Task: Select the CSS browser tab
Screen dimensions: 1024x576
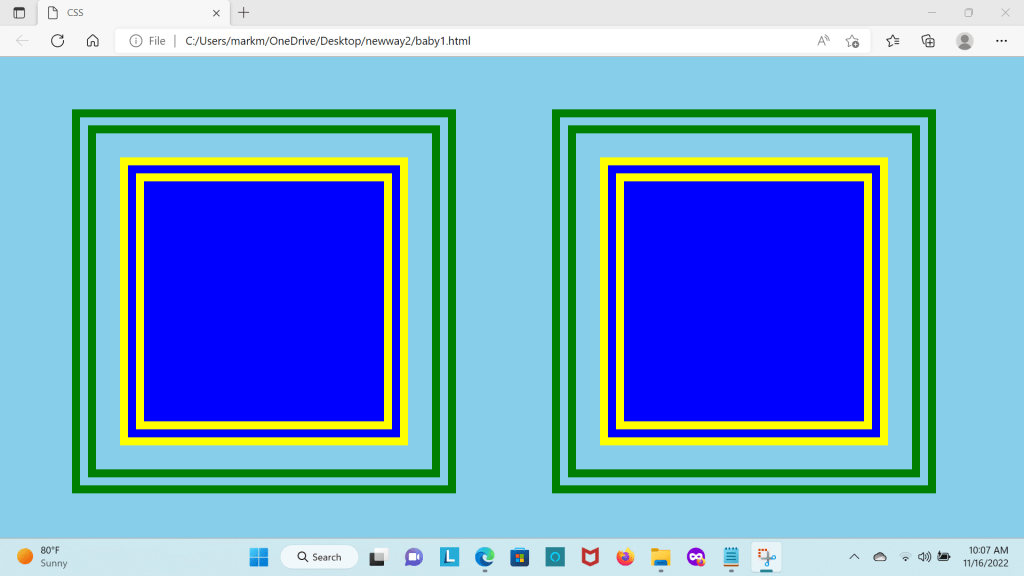Action: [x=120, y=13]
